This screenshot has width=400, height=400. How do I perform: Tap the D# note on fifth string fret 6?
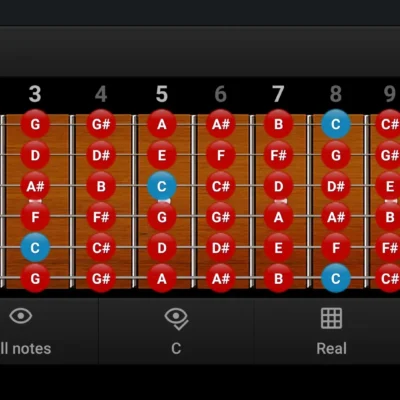point(221,248)
